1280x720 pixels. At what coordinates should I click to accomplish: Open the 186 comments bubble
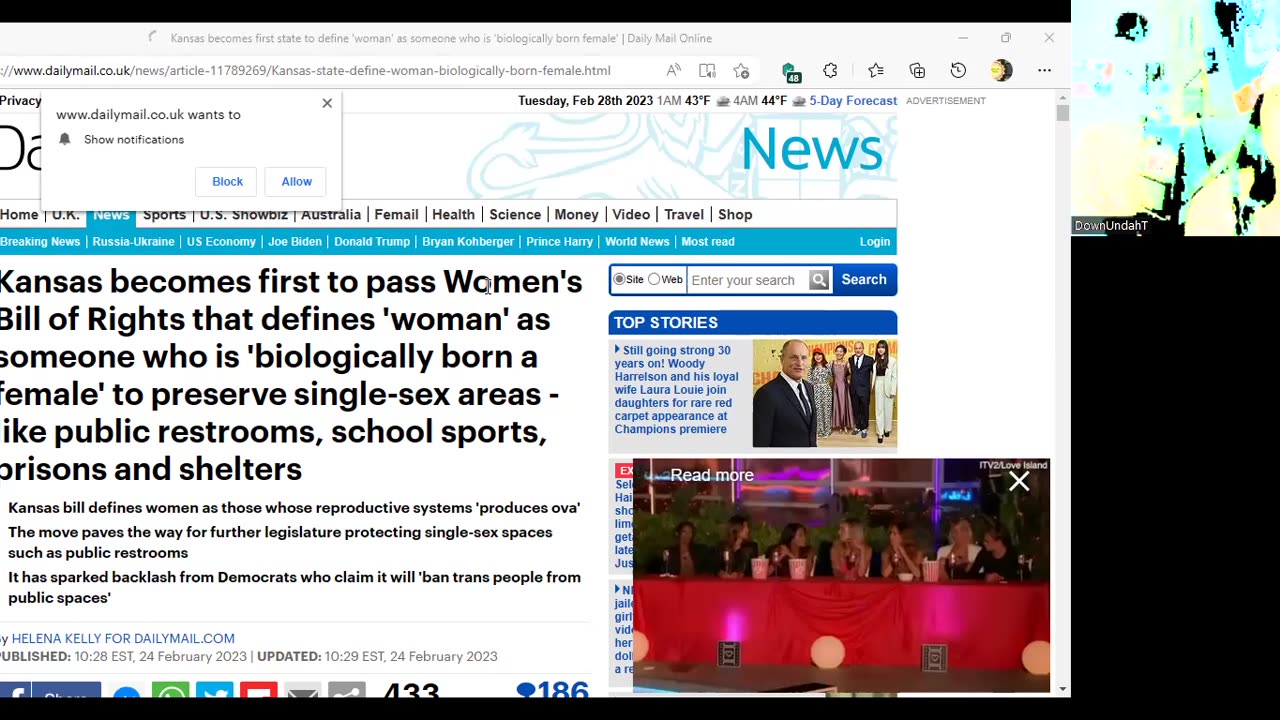click(552, 690)
